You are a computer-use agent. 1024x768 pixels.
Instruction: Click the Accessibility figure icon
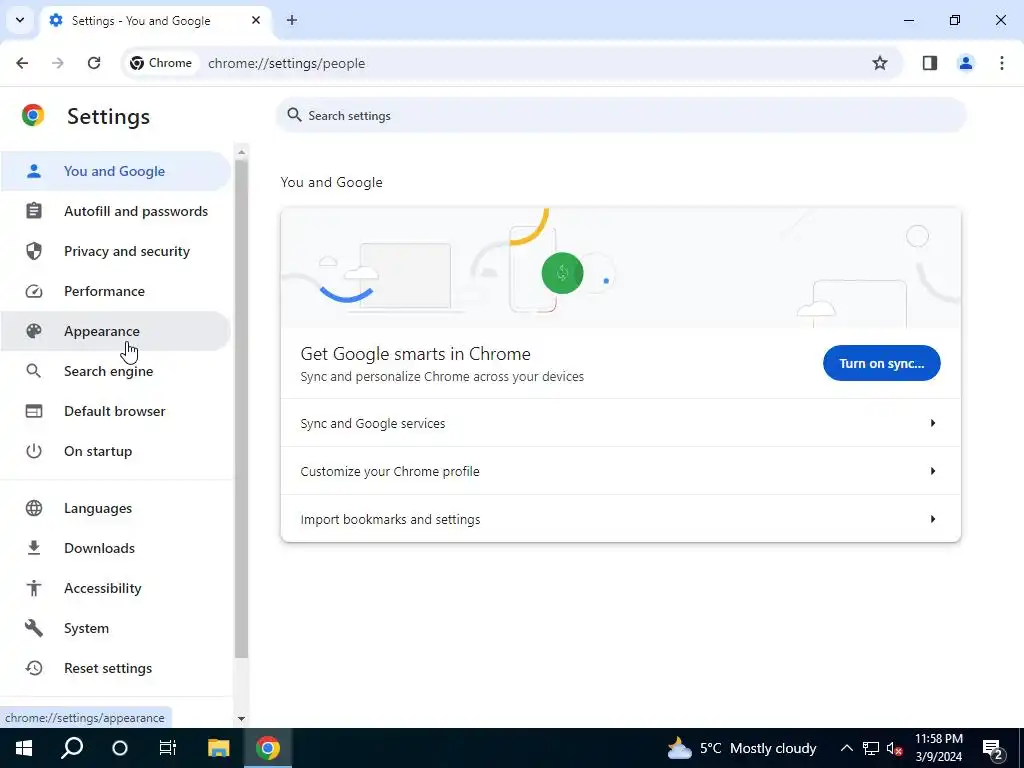coord(33,588)
